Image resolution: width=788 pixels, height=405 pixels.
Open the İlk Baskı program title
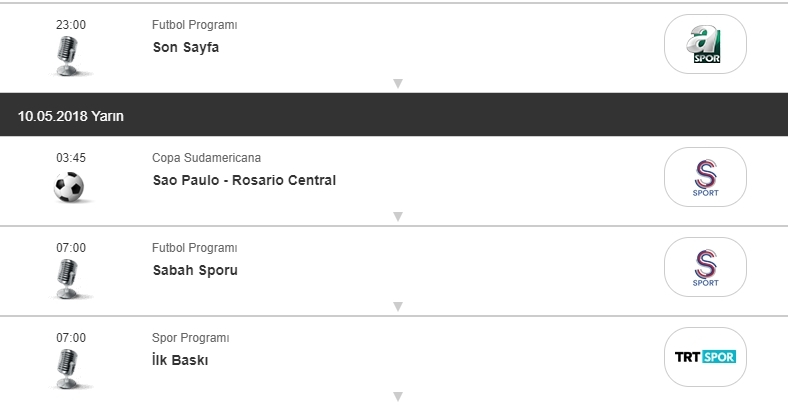click(x=180, y=360)
